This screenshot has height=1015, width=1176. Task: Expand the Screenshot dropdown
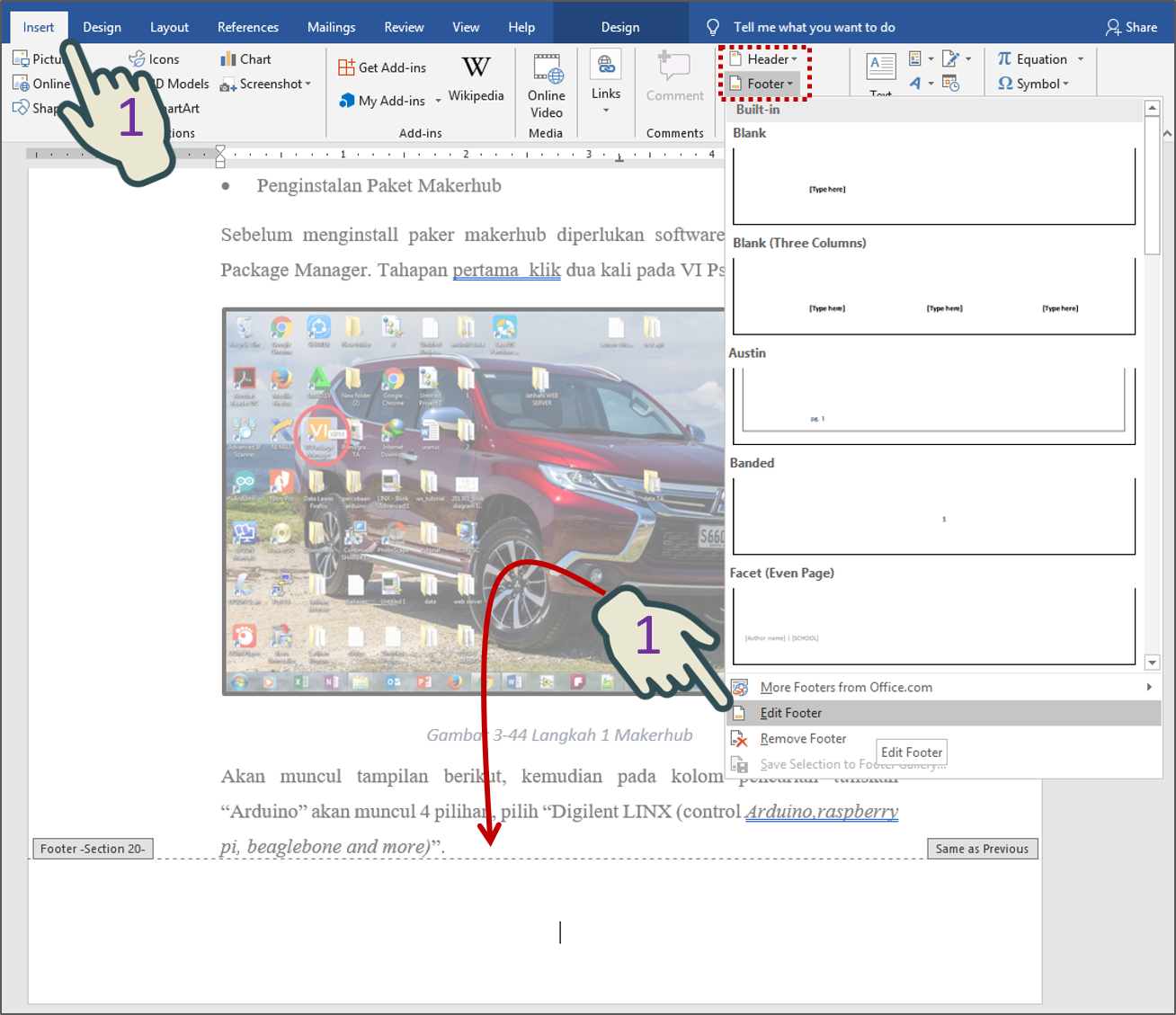coord(307,84)
